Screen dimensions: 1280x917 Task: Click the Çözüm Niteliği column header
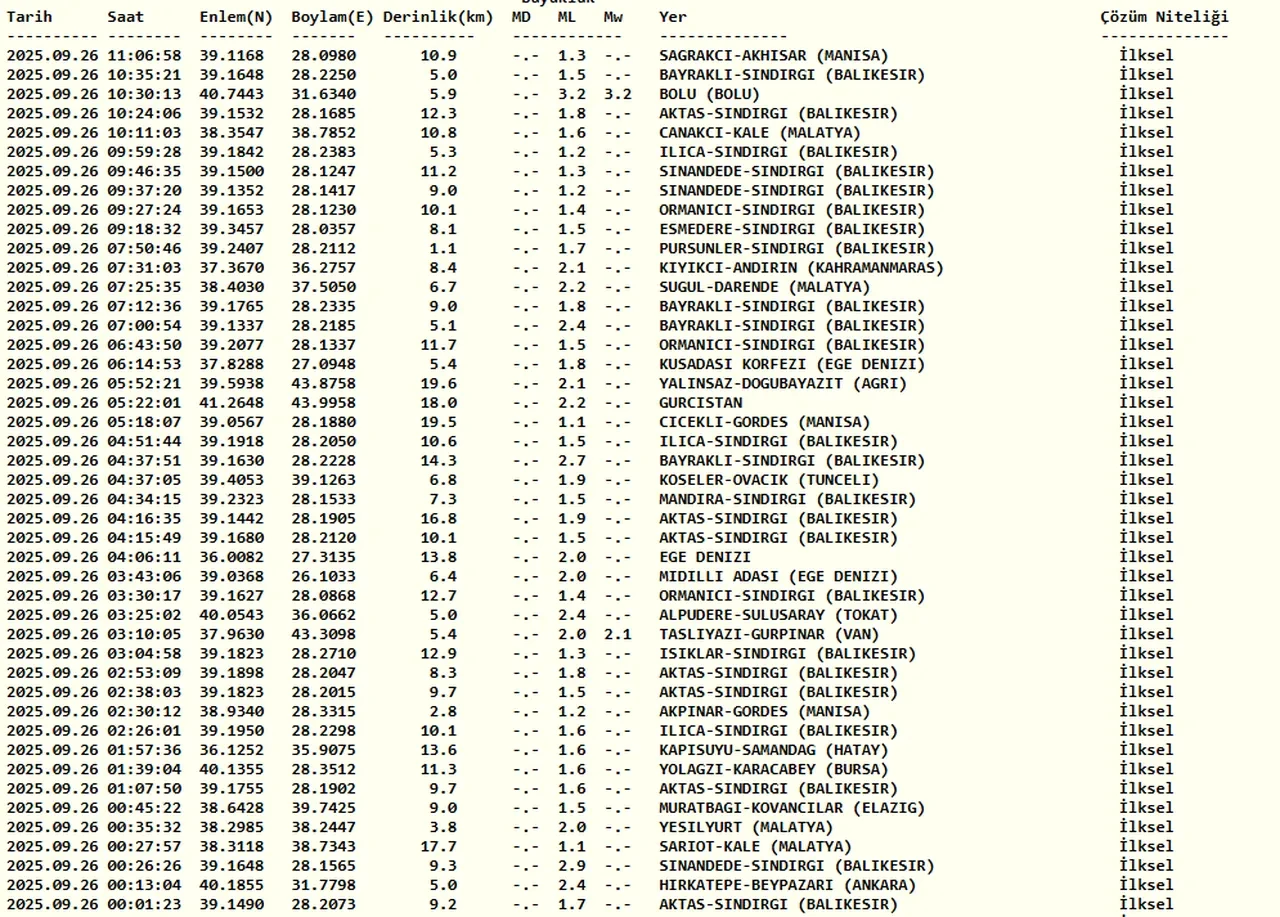(1164, 17)
